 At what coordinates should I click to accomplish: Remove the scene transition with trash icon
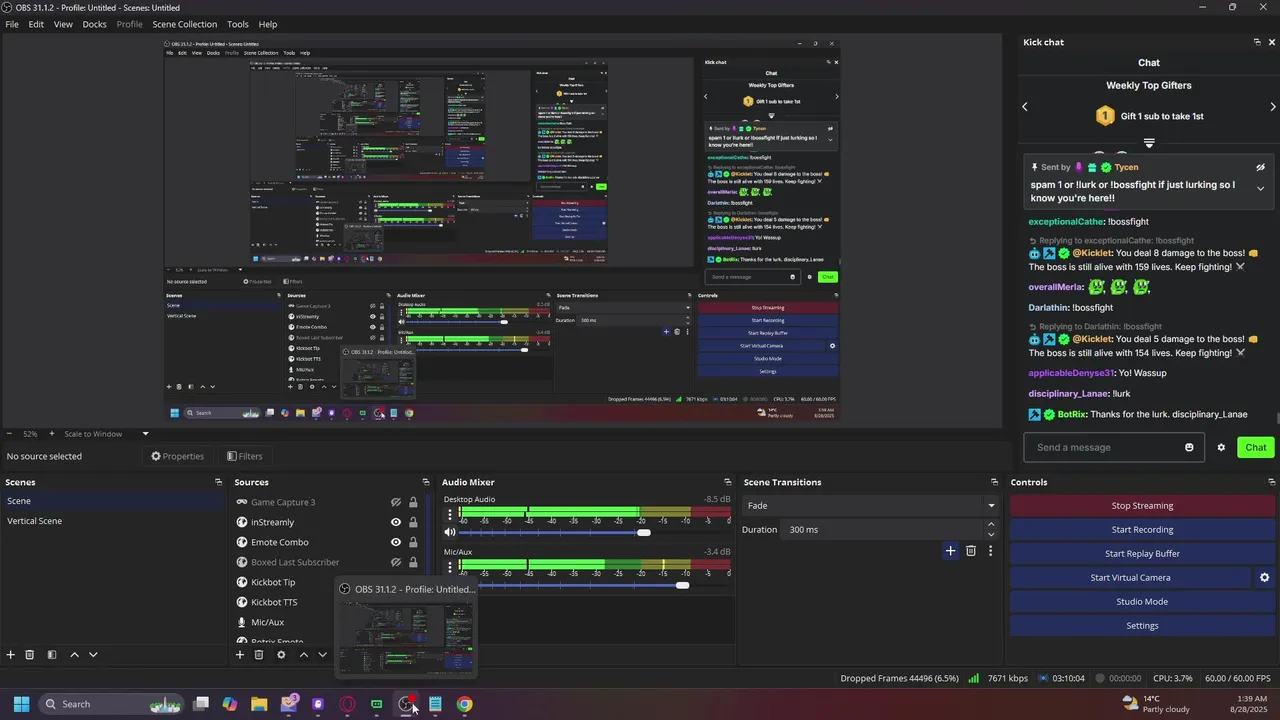pyautogui.click(x=971, y=551)
